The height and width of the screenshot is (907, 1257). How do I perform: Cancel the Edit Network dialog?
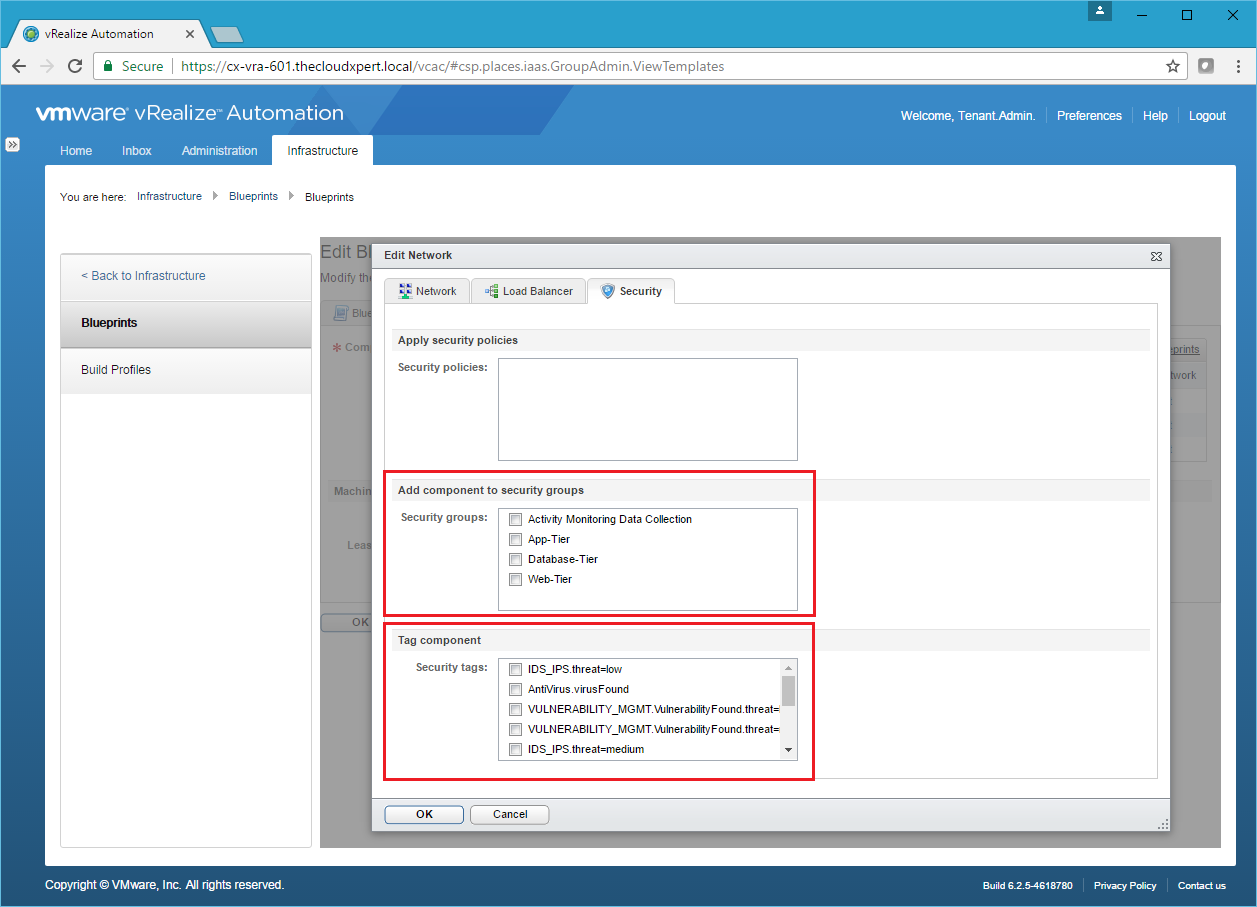pos(509,814)
